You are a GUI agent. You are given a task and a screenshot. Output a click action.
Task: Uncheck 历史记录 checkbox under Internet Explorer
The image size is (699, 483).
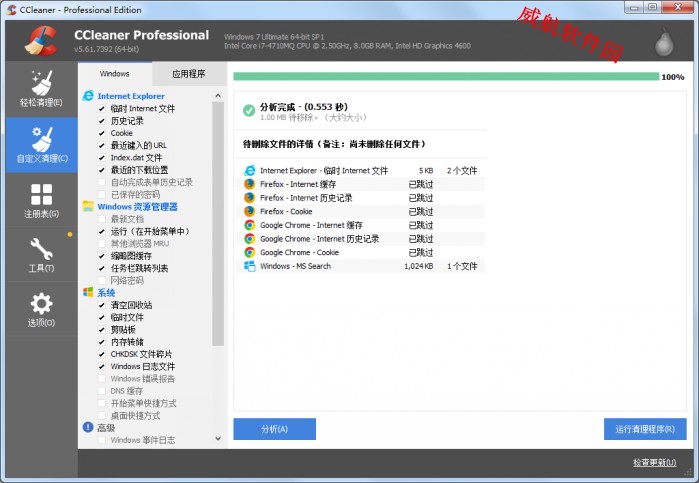pyautogui.click(x=102, y=121)
